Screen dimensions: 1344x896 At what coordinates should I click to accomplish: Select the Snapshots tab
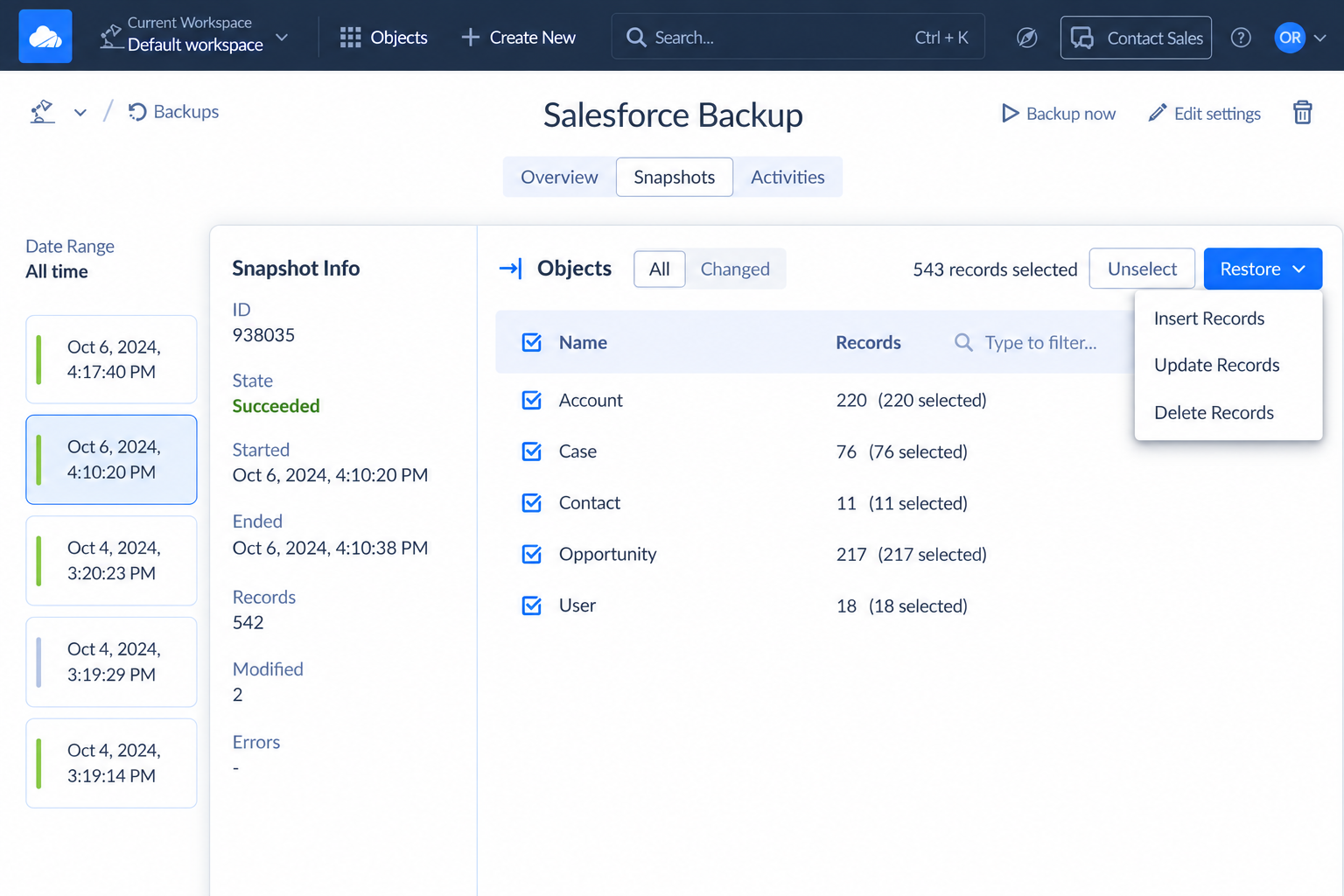(x=675, y=177)
